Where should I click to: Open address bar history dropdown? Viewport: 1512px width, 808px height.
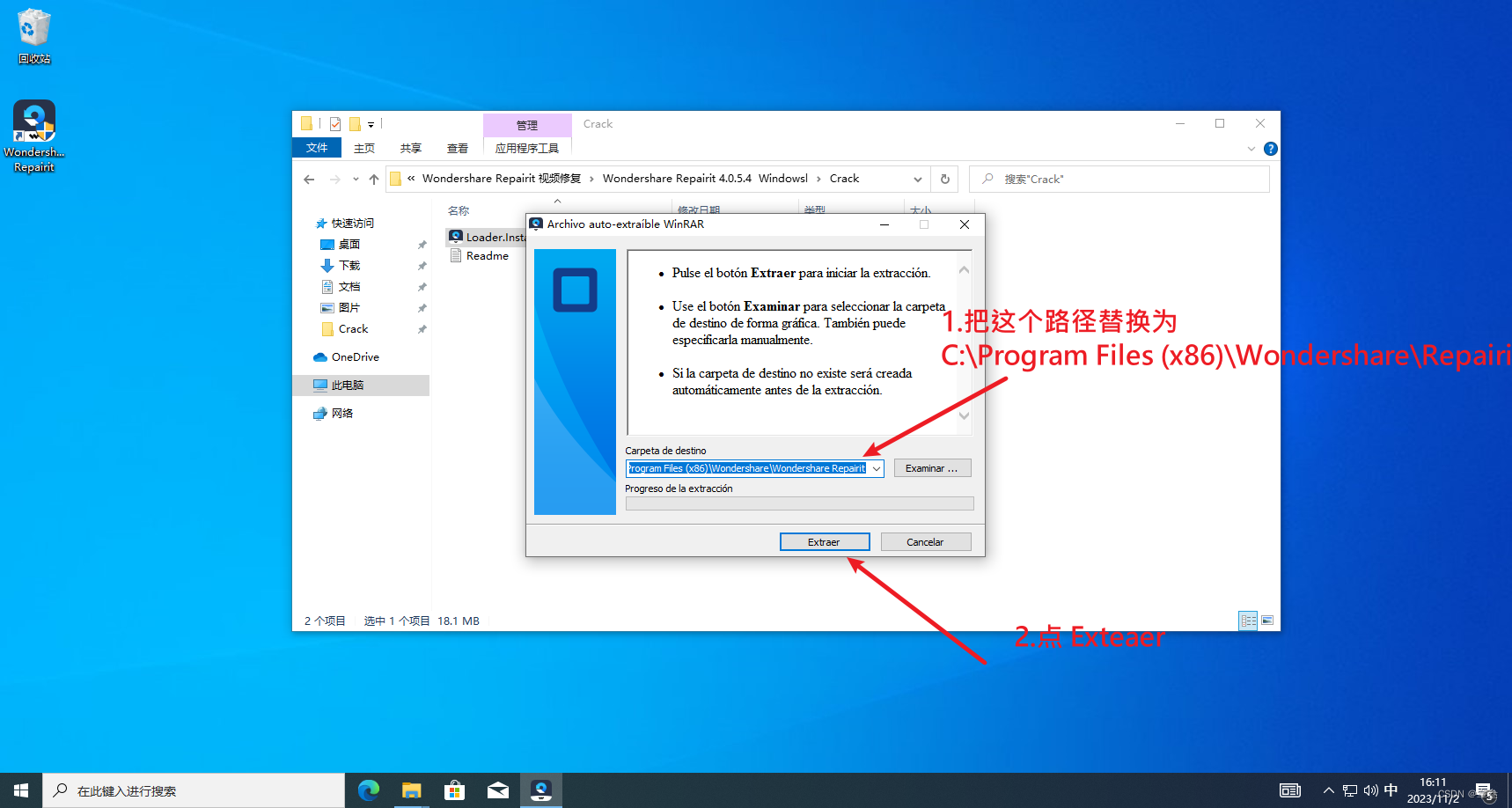pos(918,179)
